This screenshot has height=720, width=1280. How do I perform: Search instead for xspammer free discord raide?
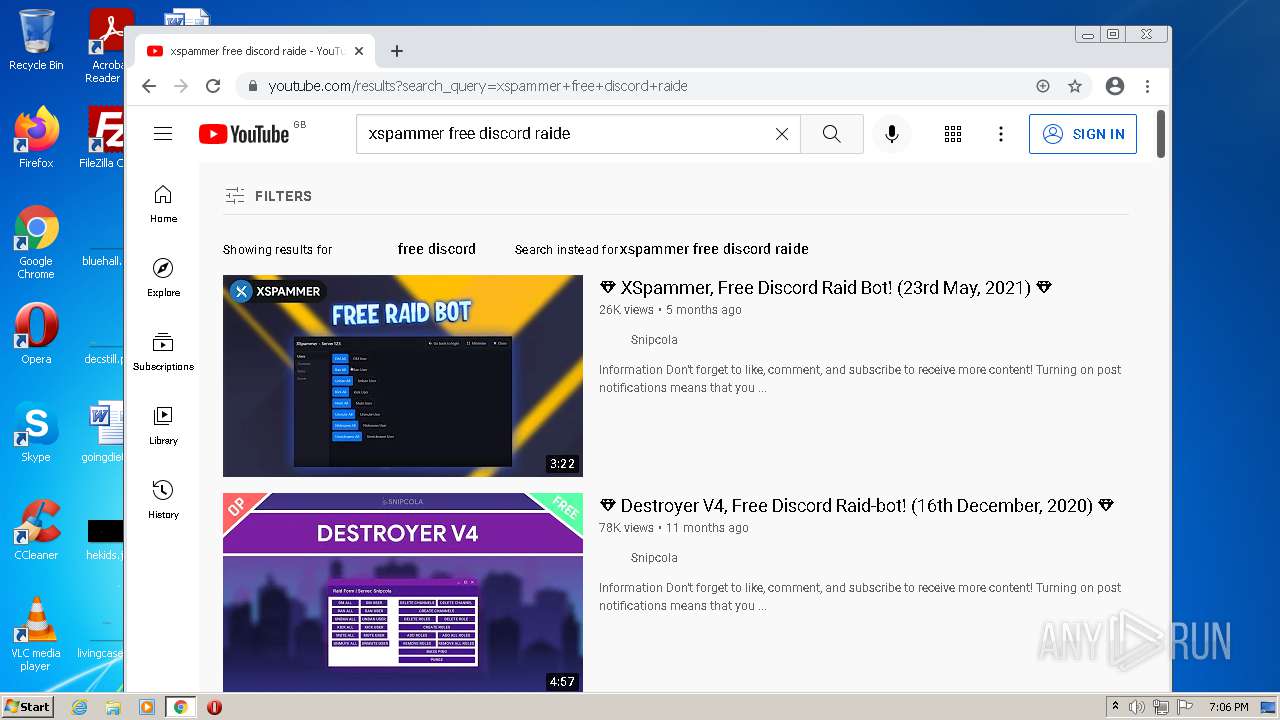[x=714, y=249]
